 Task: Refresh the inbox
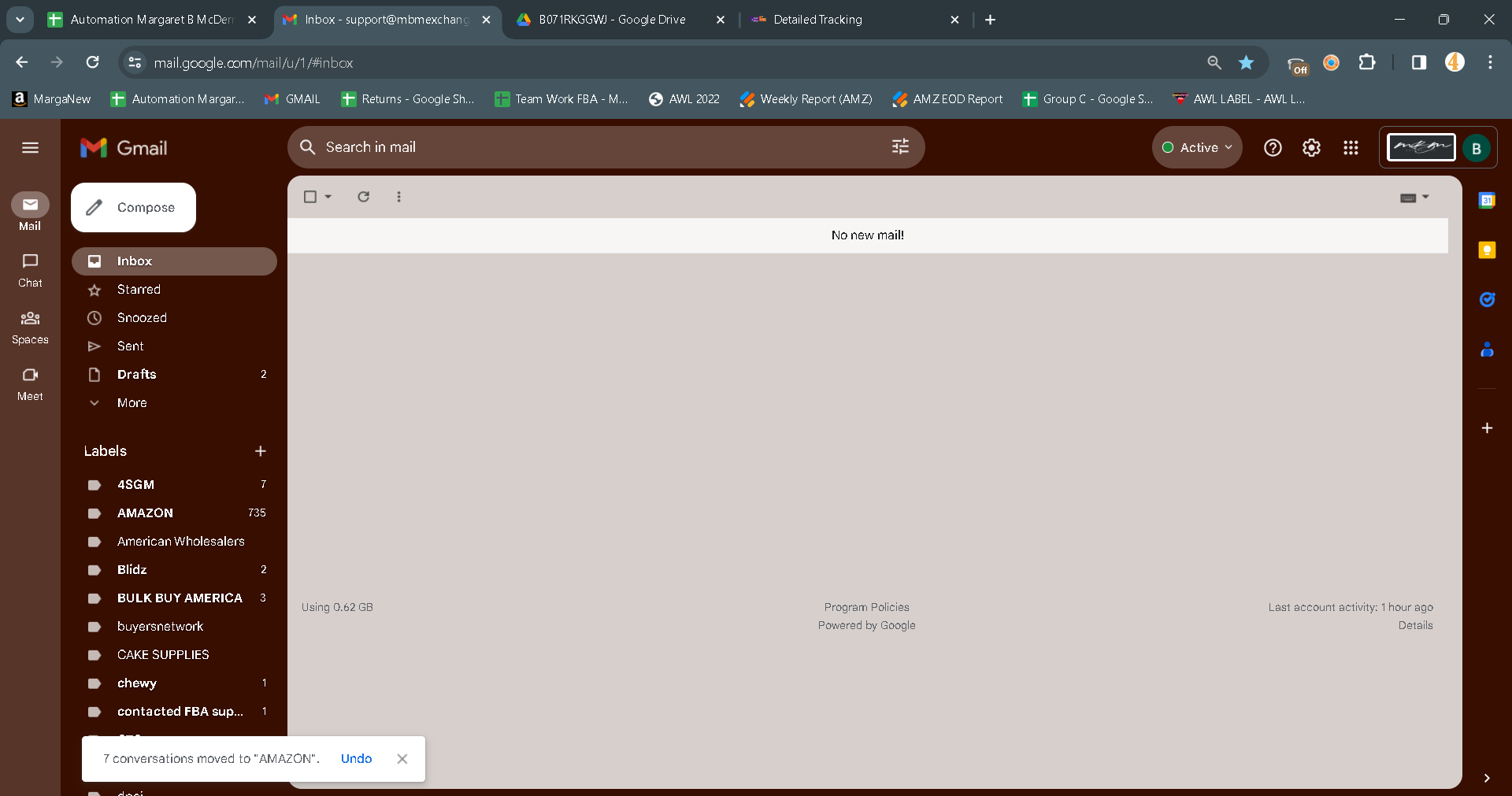364,197
